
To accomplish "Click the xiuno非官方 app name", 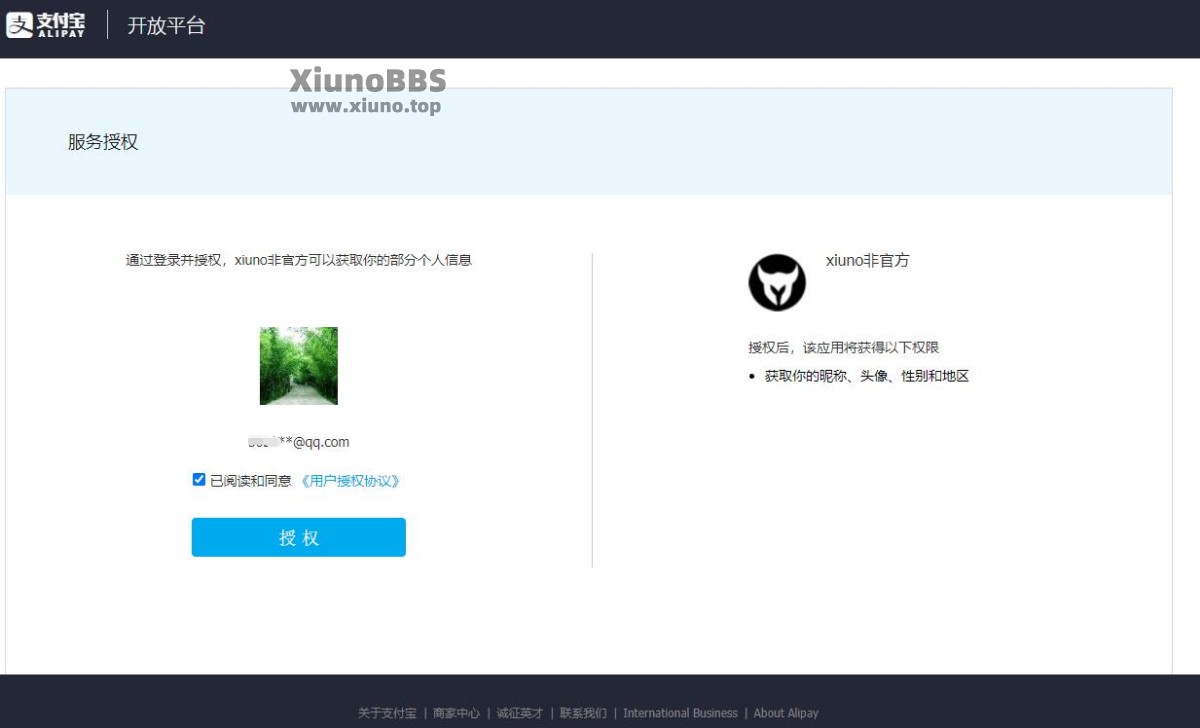I will 868,260.
